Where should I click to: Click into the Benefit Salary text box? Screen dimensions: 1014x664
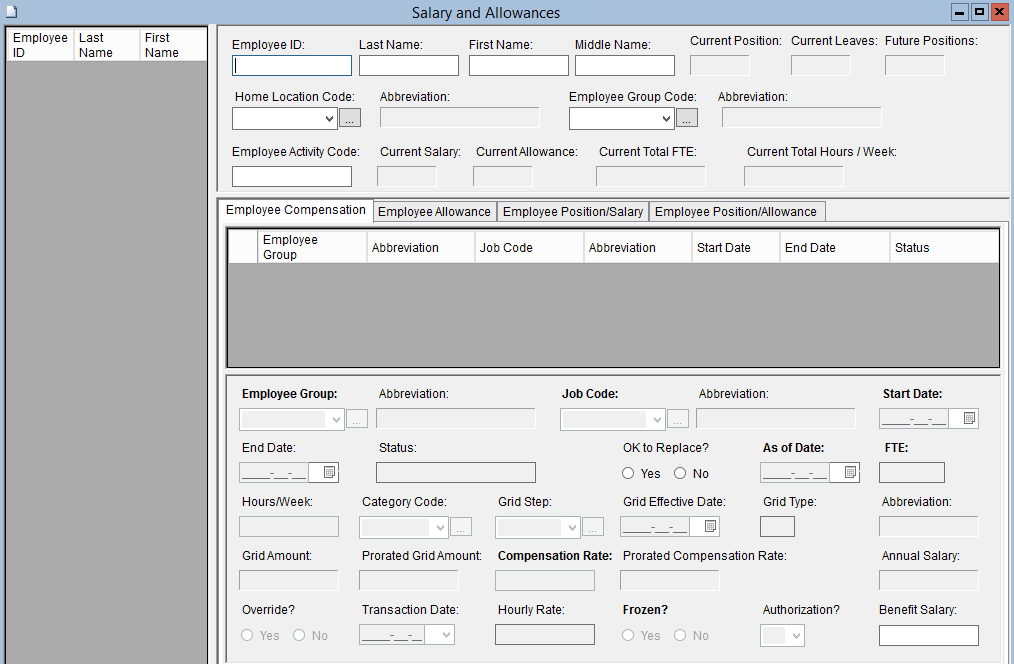928,635
